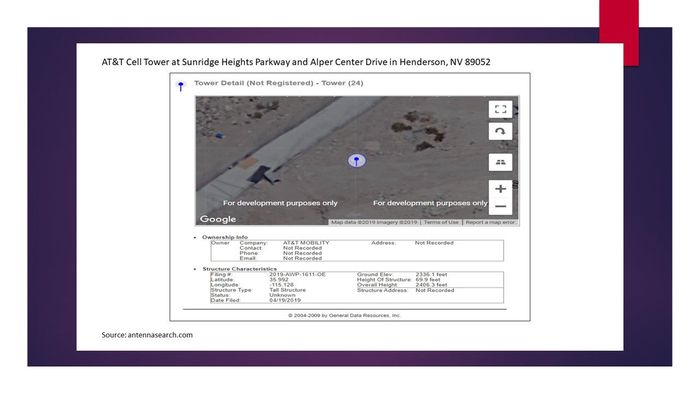
Task: Click the Structure Characteristics section header
Action: [240, 269]
